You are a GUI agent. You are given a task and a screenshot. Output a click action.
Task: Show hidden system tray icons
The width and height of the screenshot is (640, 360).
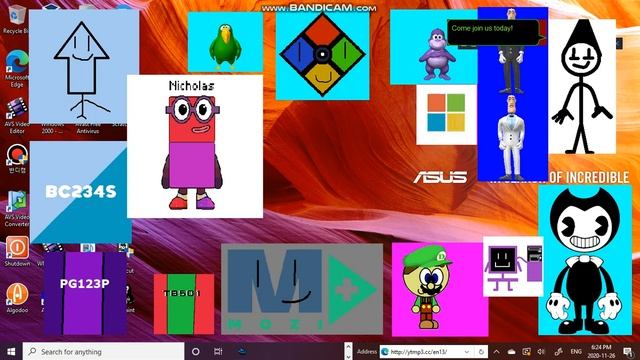tap(496, 351)
